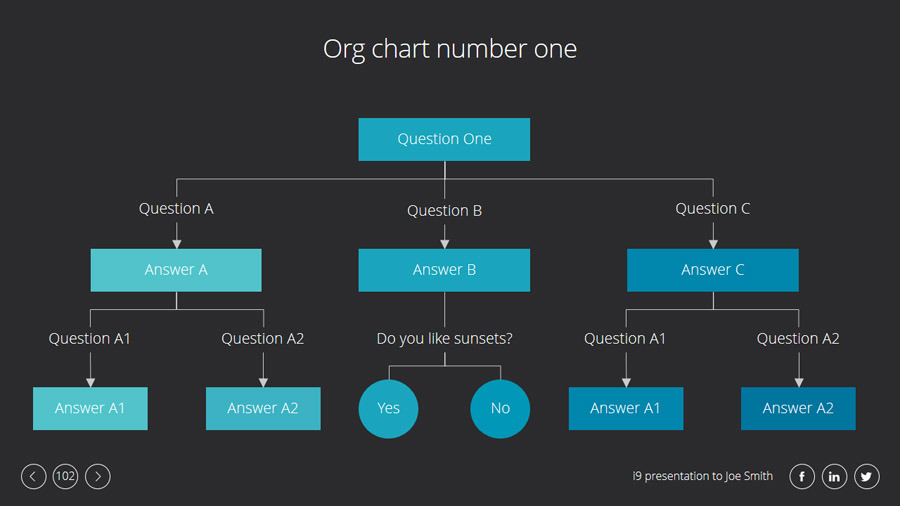Select the dark blue Answer C box
The height and width of the screenshot is (506, 900).
(x=712, y=270)
